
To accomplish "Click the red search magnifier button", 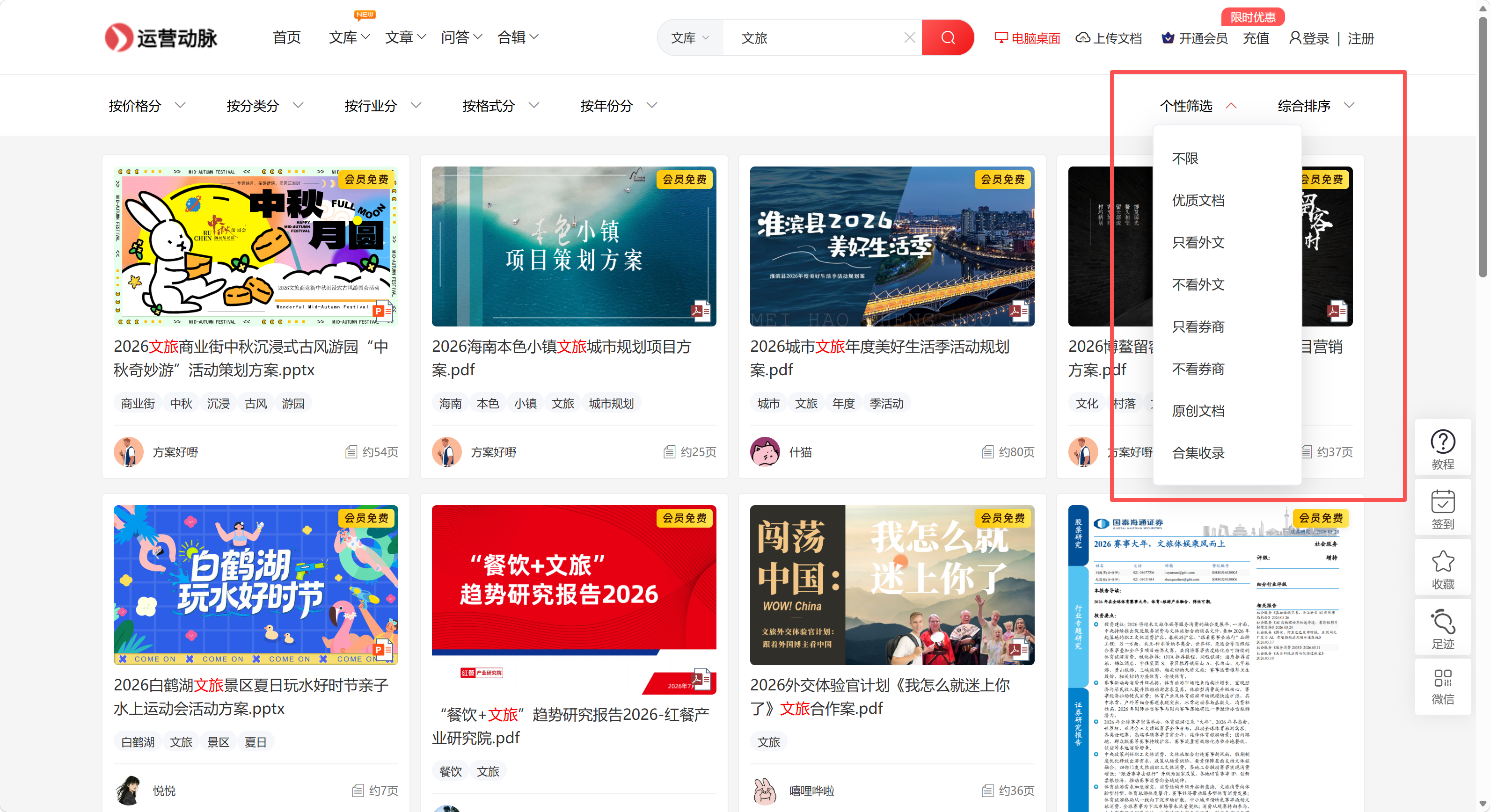I will tap(948, 38).
